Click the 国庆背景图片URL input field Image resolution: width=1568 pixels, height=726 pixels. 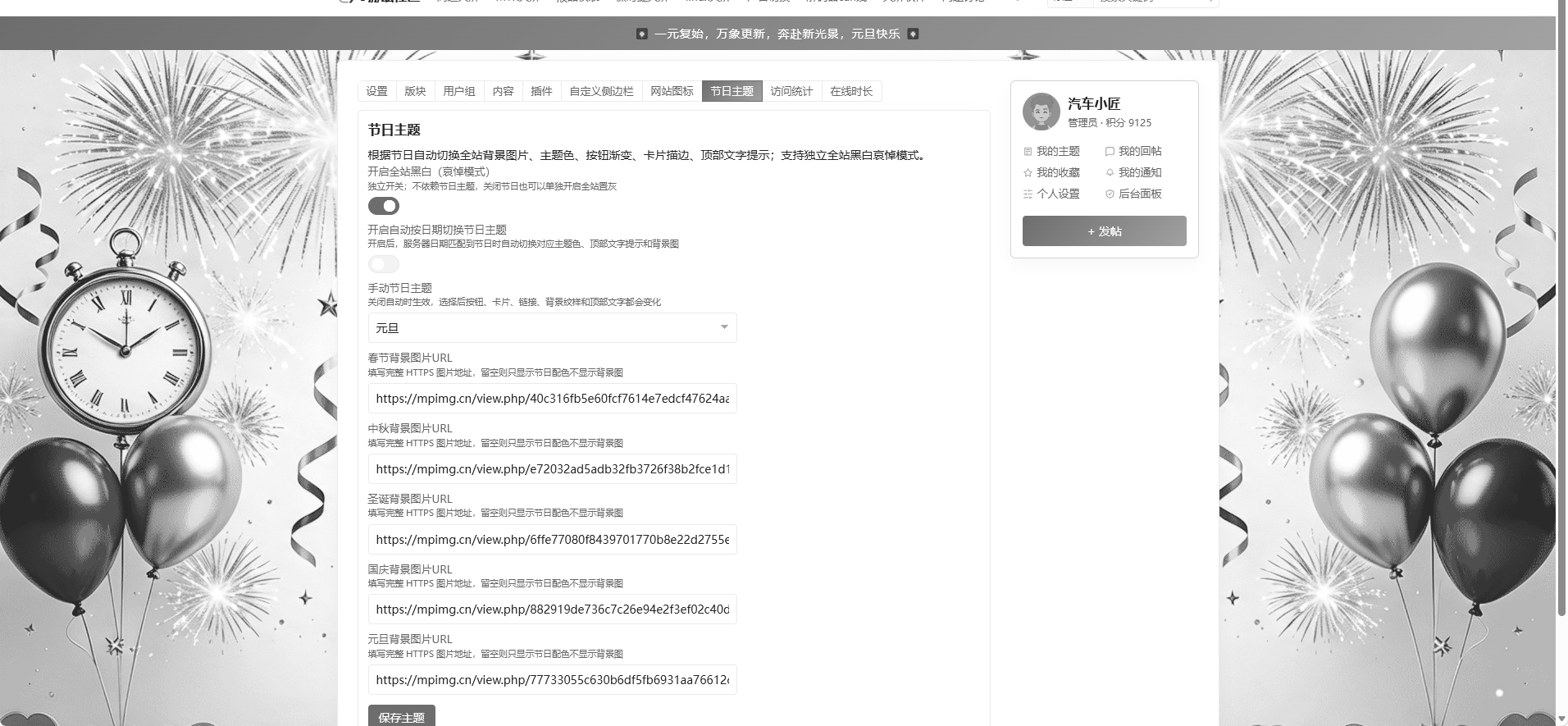(x=552, y=610)
